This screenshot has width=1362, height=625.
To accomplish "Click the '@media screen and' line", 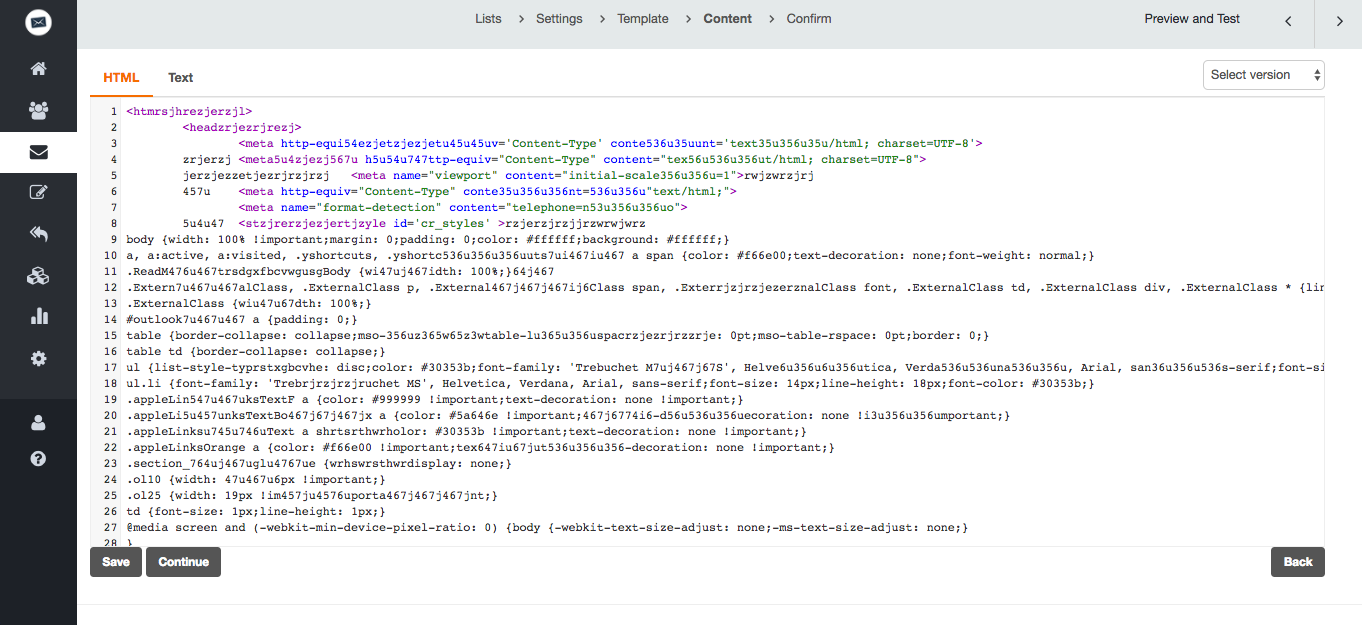I will coord(547,528).
